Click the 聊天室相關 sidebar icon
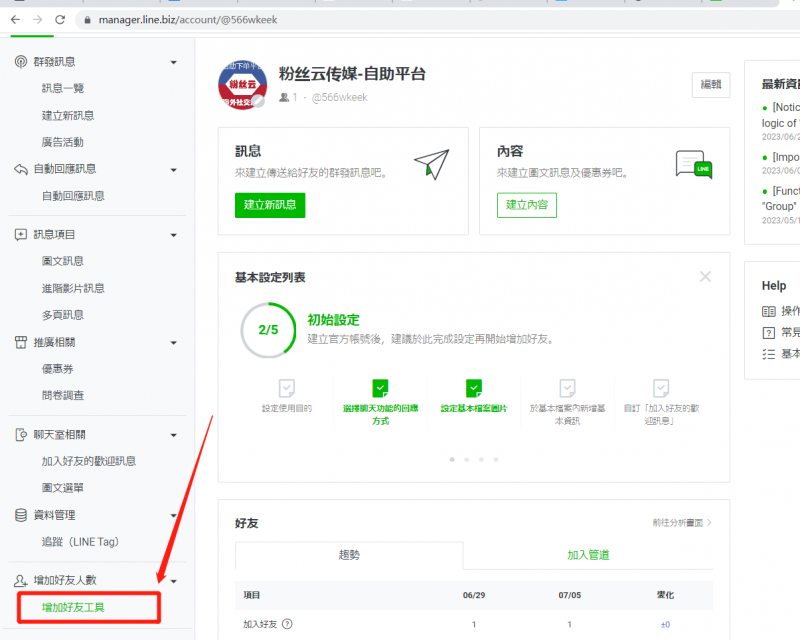Viewport: 800px width, 640px height. coord(20,434)
